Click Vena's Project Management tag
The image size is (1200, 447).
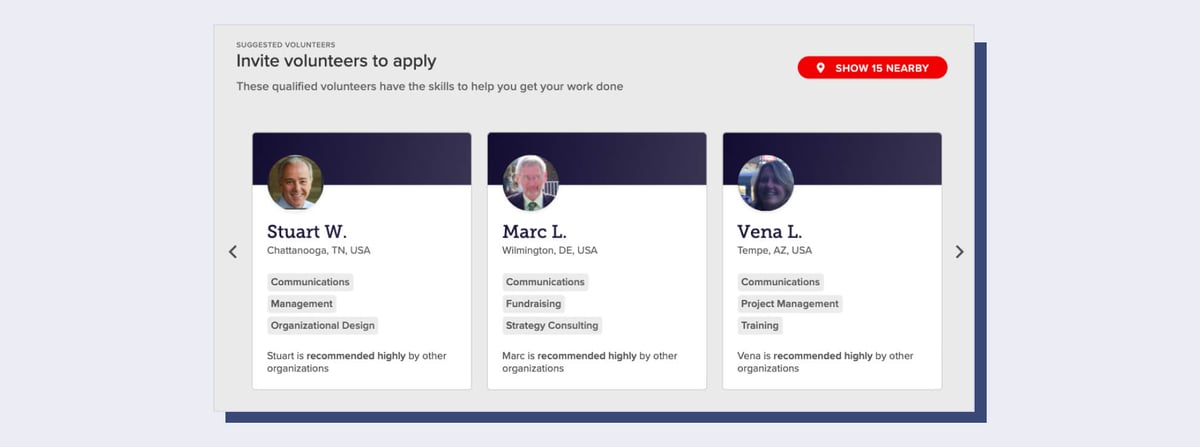(790, 304)
